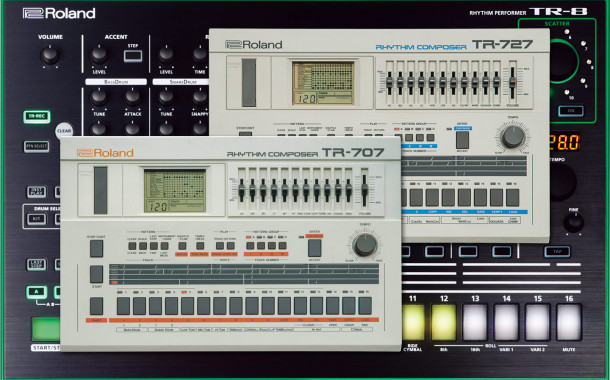Tap step key 1 on TR-707

pos(123,306)
